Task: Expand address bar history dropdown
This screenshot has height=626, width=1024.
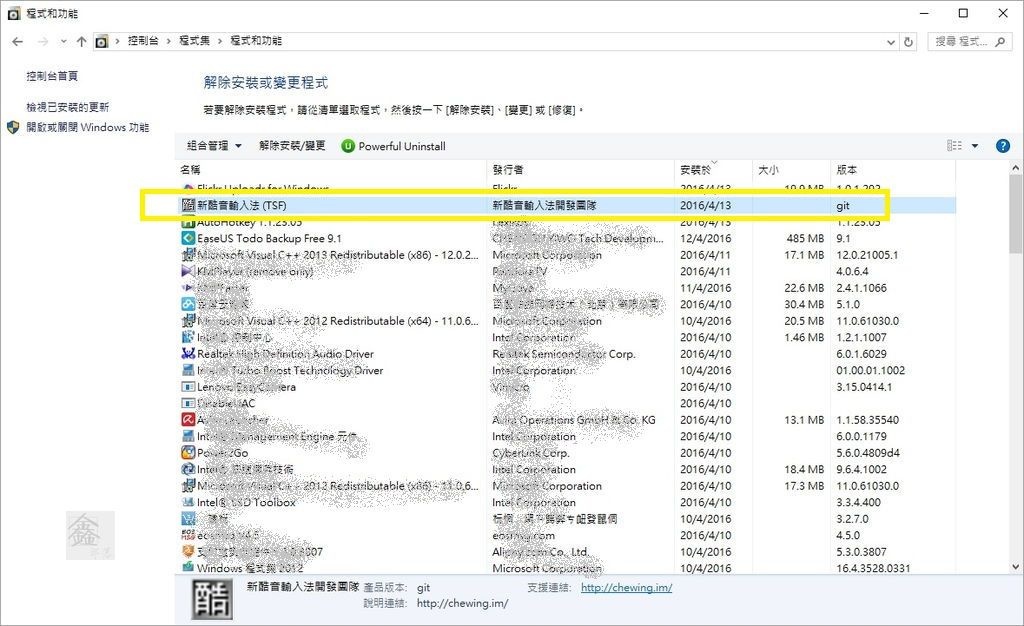Action: pos(890,42)
